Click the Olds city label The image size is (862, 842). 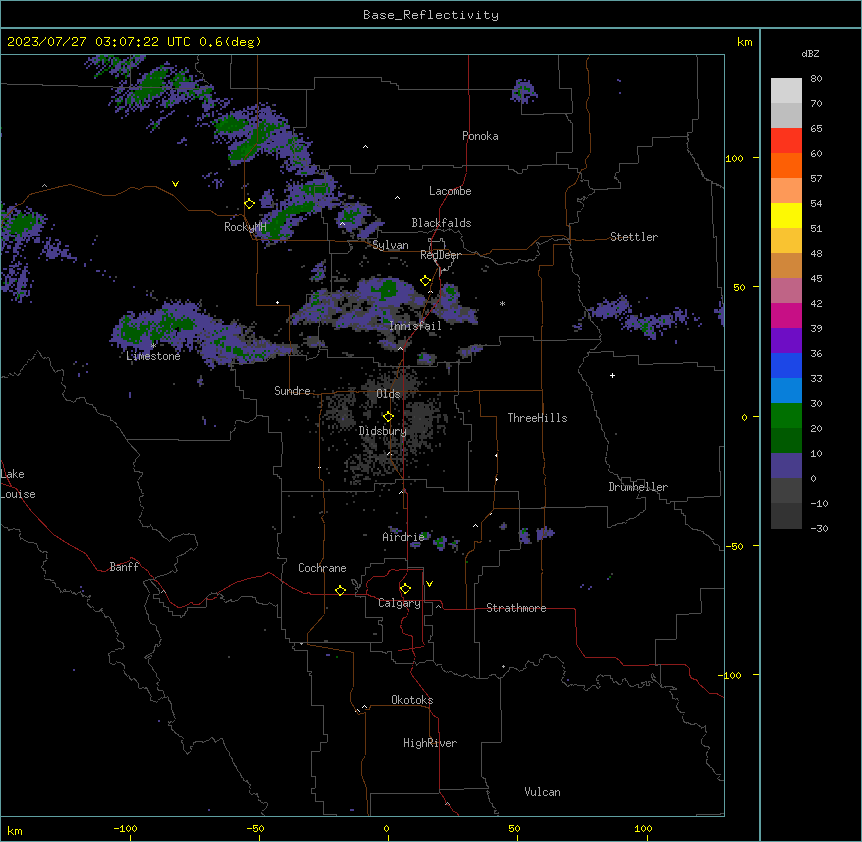[x=388, y=394]
